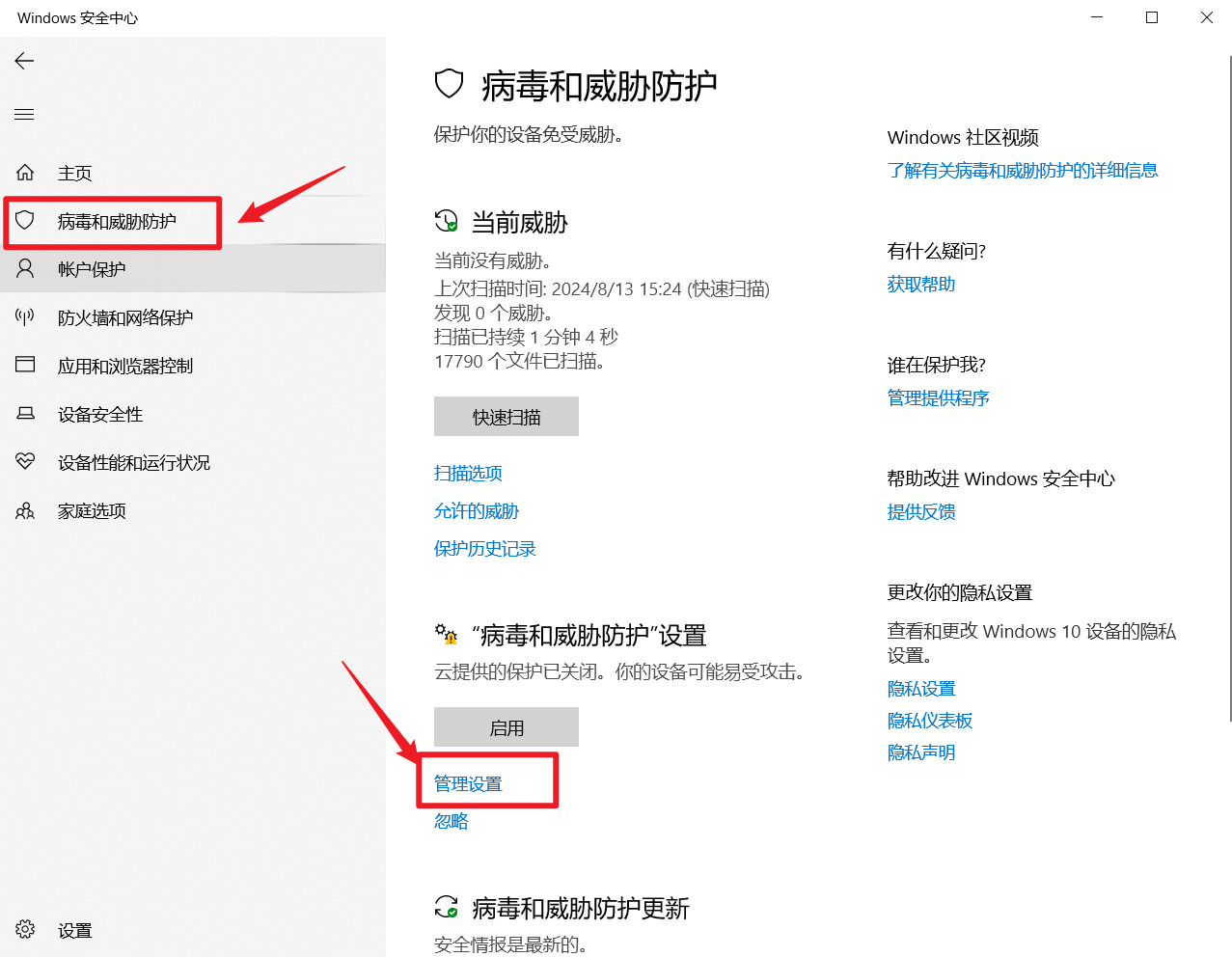The image size is (1232, 957).
Task: View 保护历史记录
Action: 485,548
